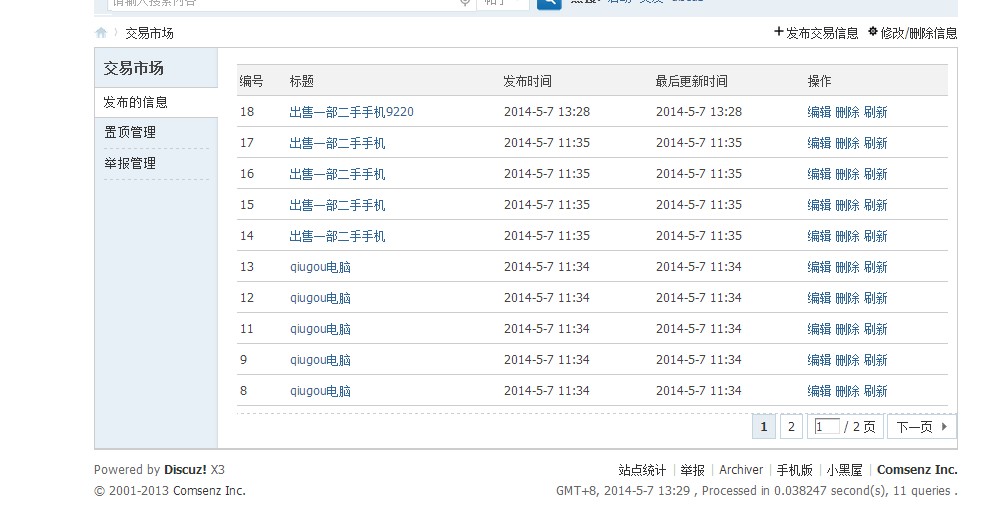Click the 手机版 footer link
The image size is (1006, 514).
click(x=794, y=470)
